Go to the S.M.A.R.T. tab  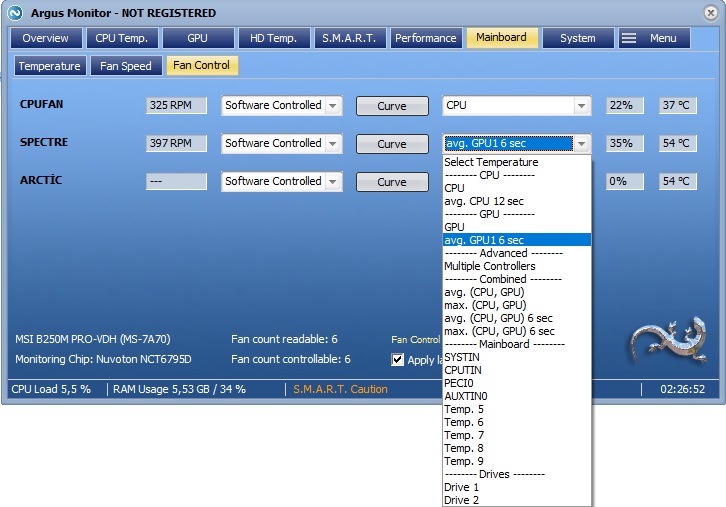click(350, 38)
